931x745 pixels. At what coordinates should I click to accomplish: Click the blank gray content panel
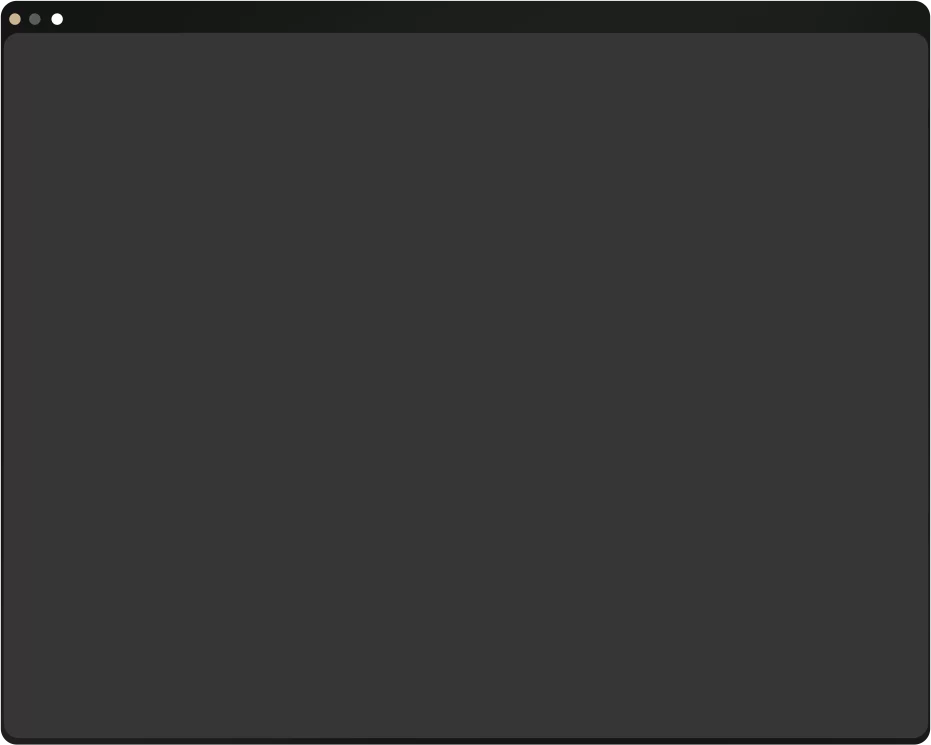click(466, 386)
